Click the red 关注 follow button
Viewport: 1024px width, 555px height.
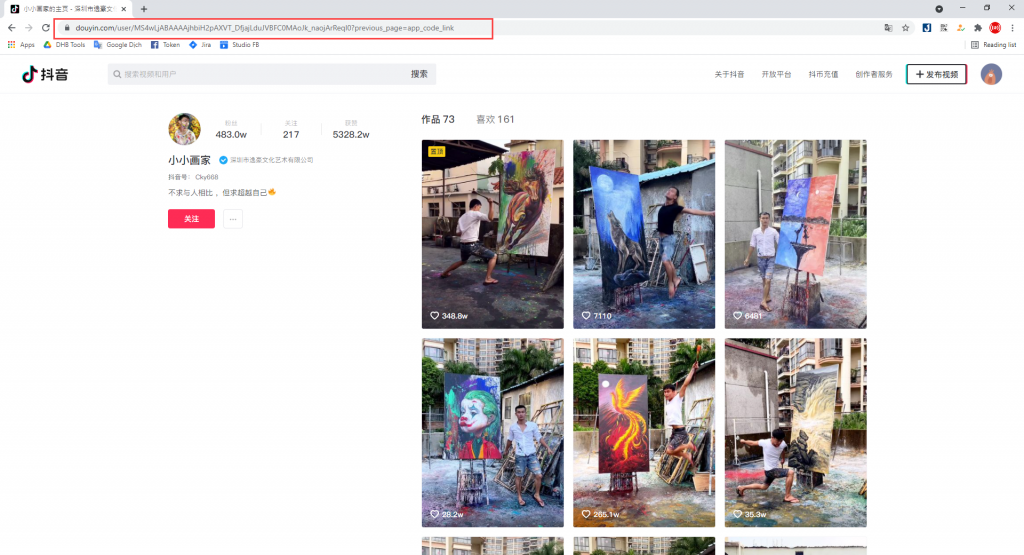point(191,219)
